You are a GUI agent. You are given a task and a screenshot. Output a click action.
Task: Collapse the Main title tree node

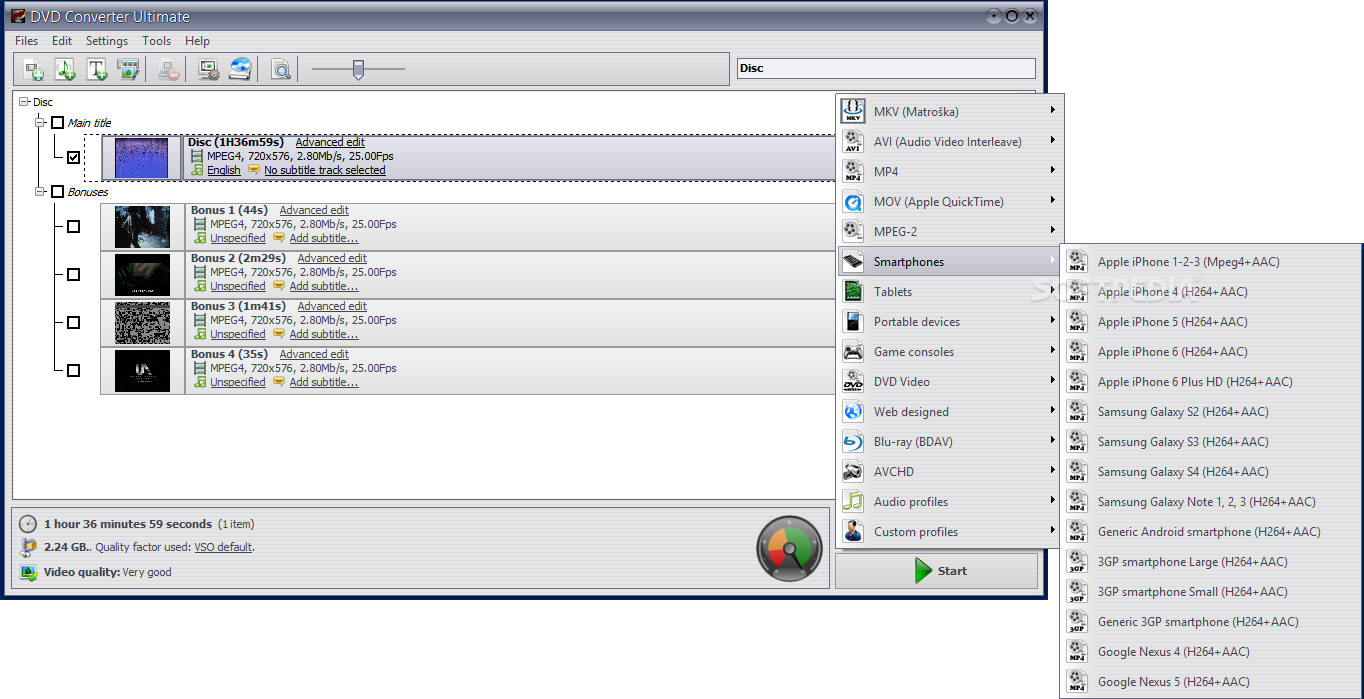click(40, 123)
